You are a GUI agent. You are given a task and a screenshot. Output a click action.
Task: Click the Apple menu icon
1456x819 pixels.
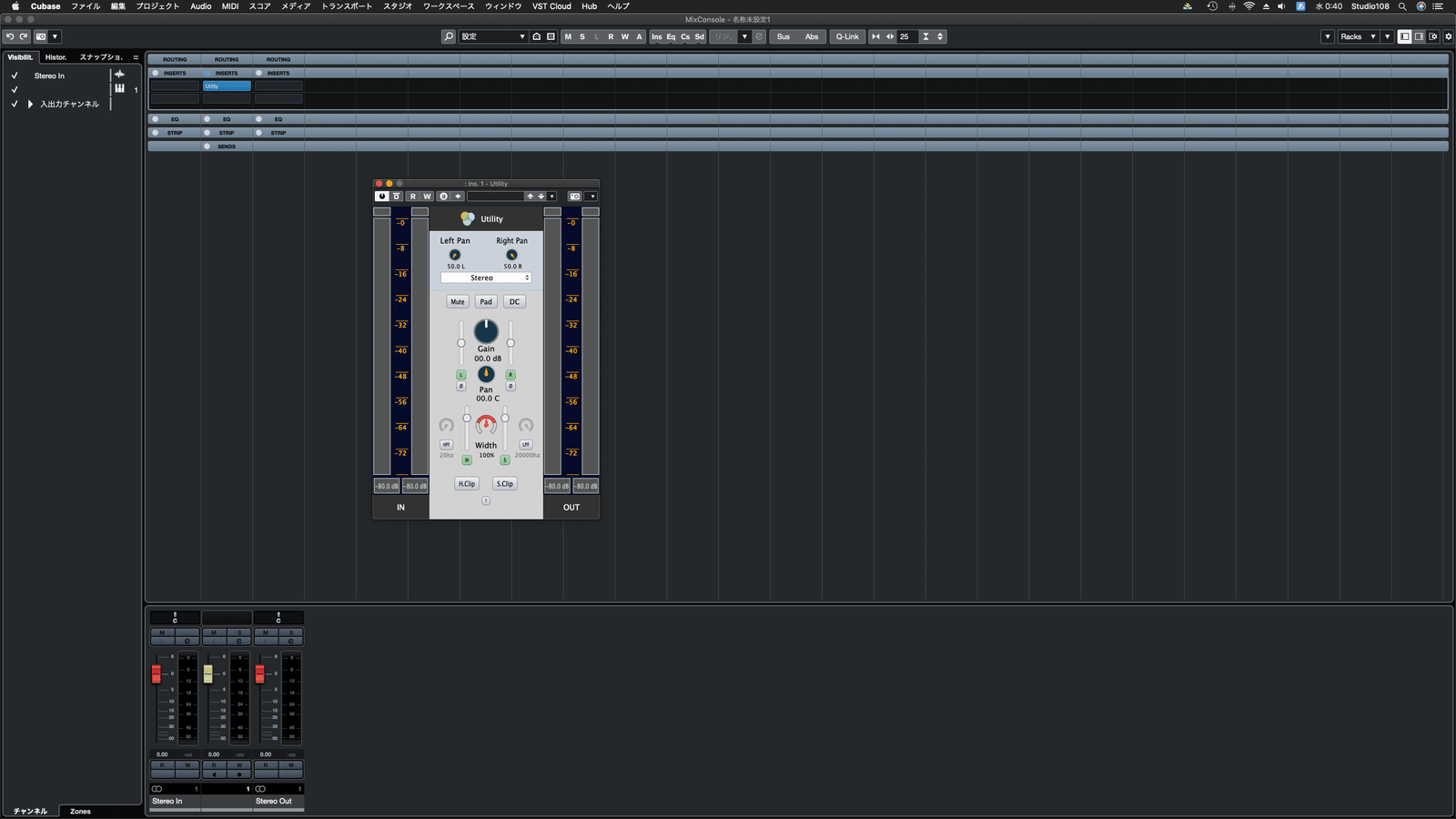point(15,6)
